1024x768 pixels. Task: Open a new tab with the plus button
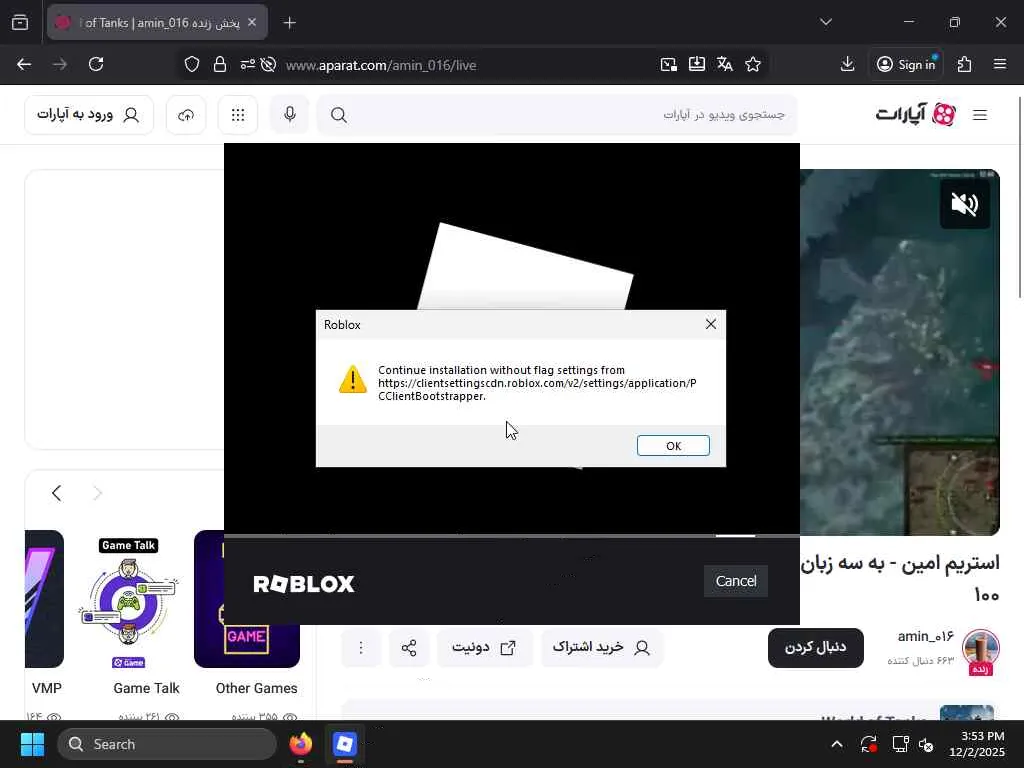click(x=290, y=23)
